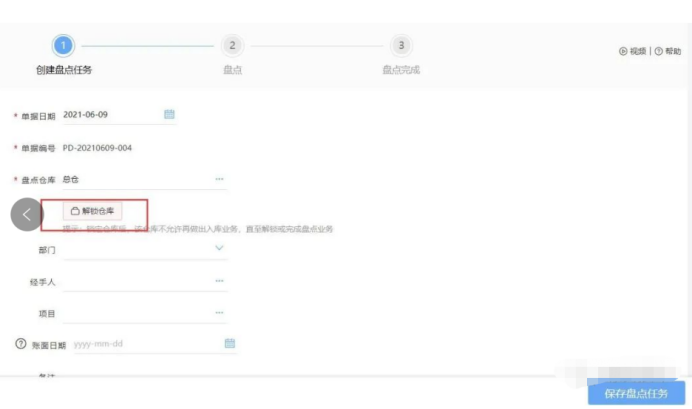Open 项目 selection ellipsis
Screen dimensions: 692x409
219,312
